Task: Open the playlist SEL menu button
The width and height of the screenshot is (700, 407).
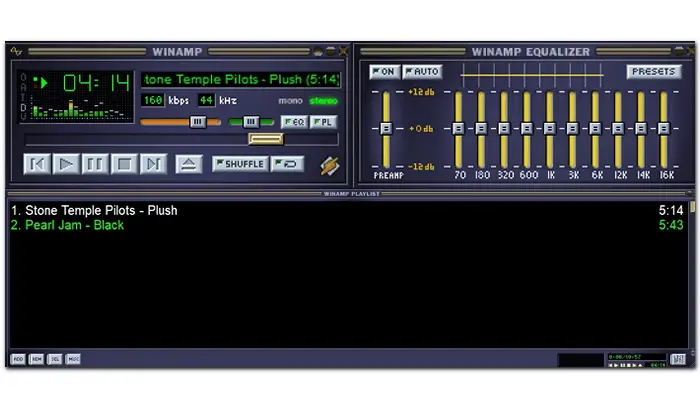Action: (55, 359)
